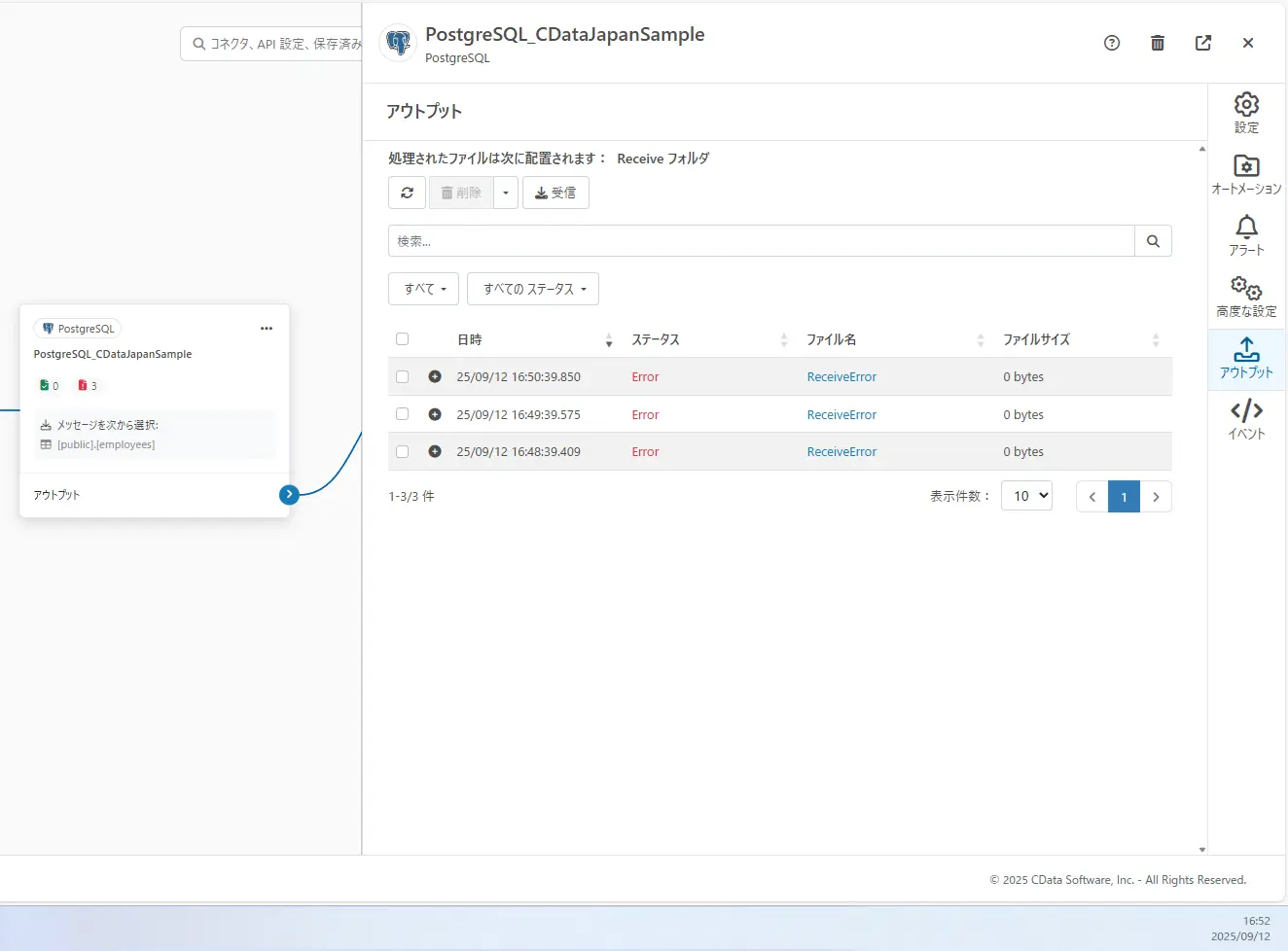Refresh the output file list

point(407,193)
